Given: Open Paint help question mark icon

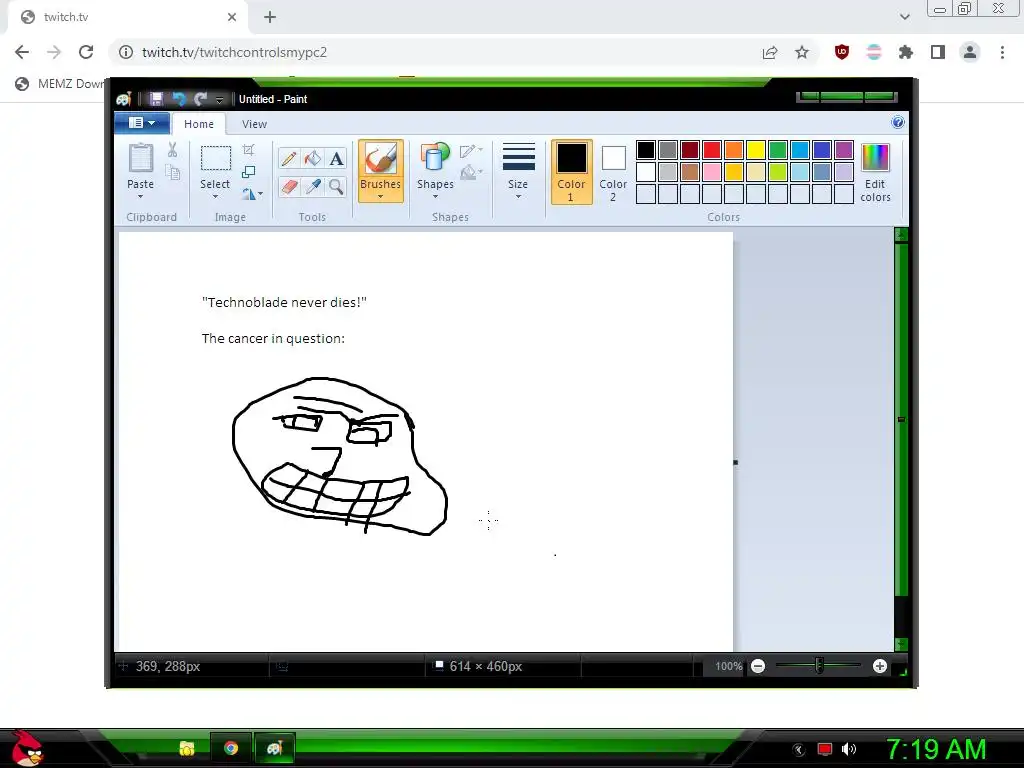Looking at the screenshot, I should 898,122.
